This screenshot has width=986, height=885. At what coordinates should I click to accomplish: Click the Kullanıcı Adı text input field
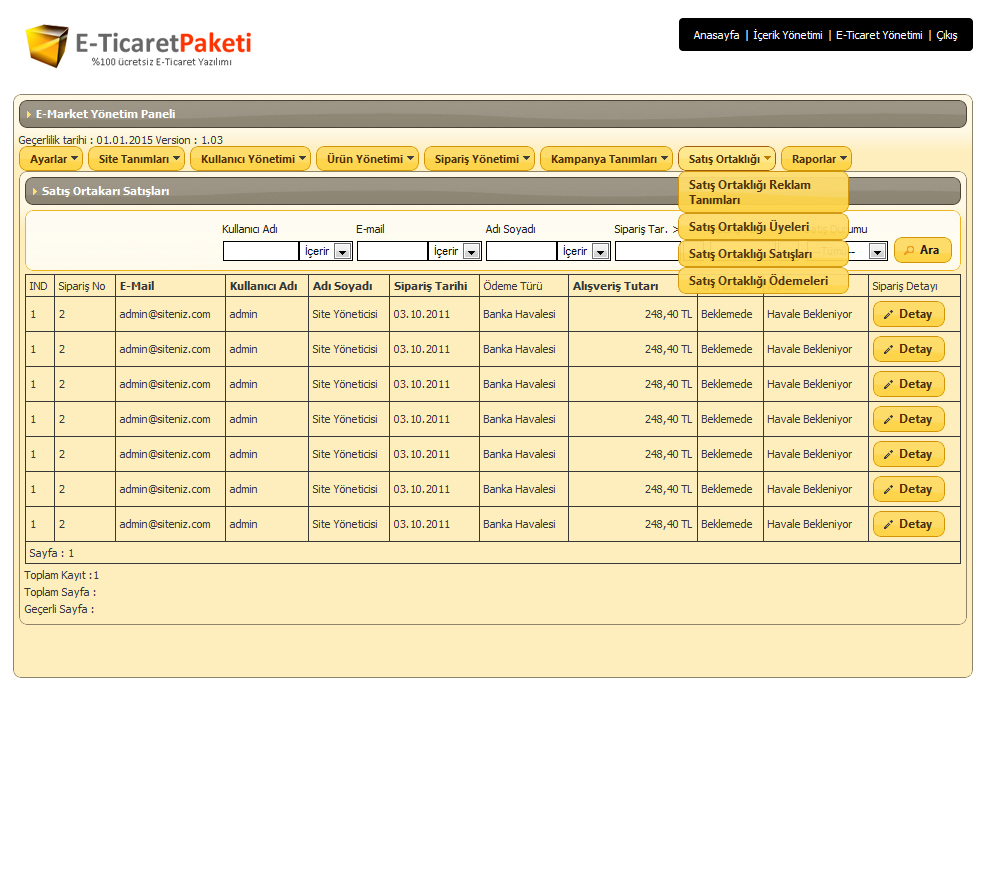[260, 252]
